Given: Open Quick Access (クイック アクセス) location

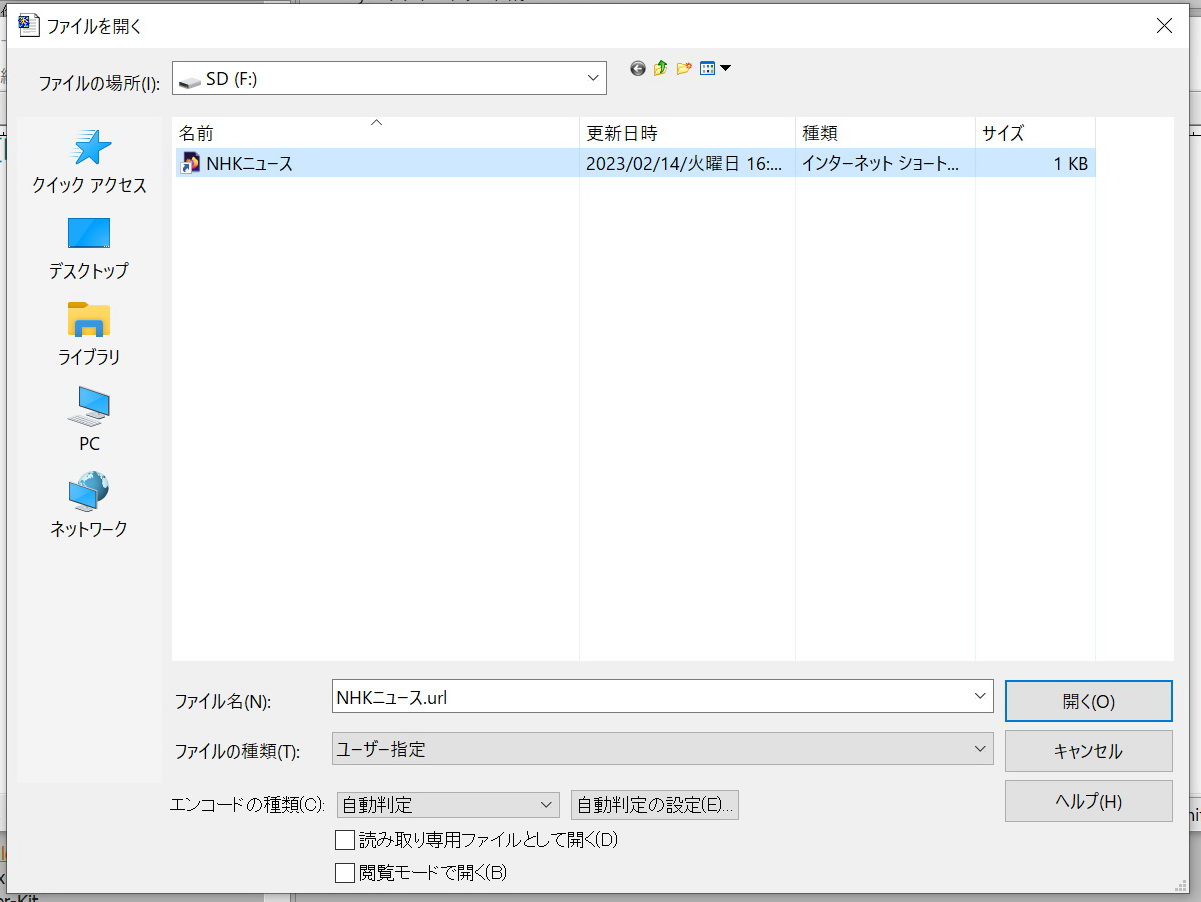Looking at the screenshot, I should pos(89,161).
